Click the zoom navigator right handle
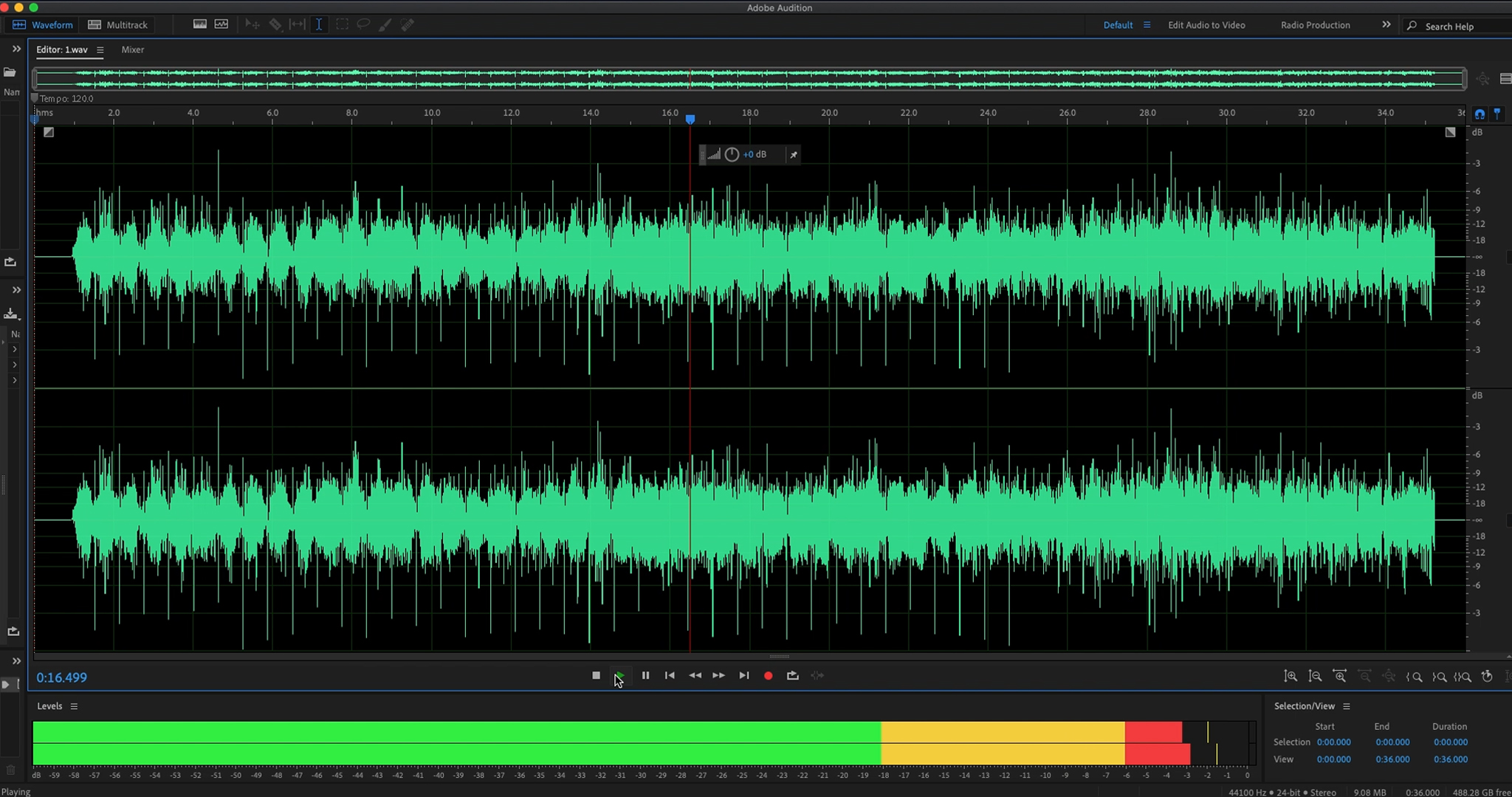The width and height of the screenshot is (1512, 797). (x=1464, y=79)
